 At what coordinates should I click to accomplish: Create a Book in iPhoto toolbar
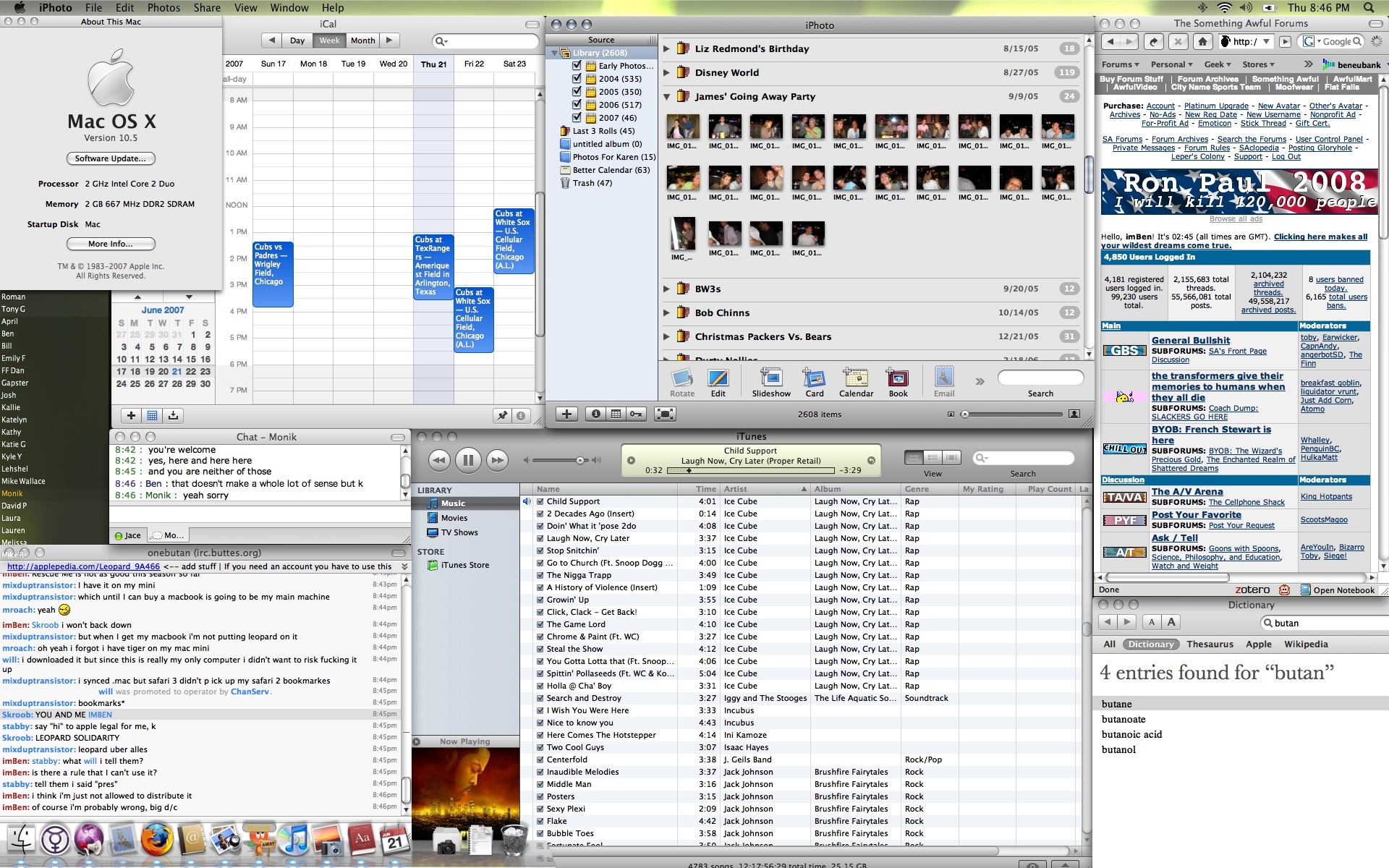(x=898, y=383)
